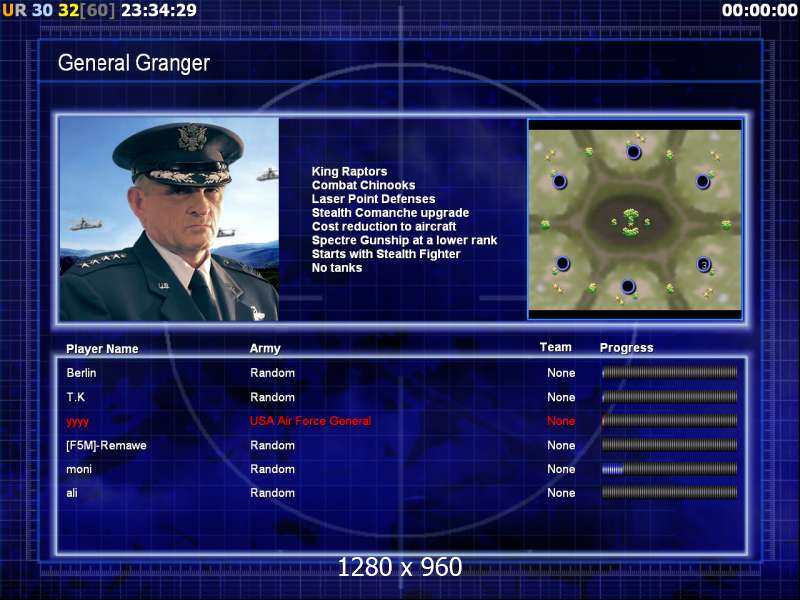The width and height of the screenshot is (800, 600).
Task: Select start position marker numbered 3 on minimap
Action: point(704,264)
